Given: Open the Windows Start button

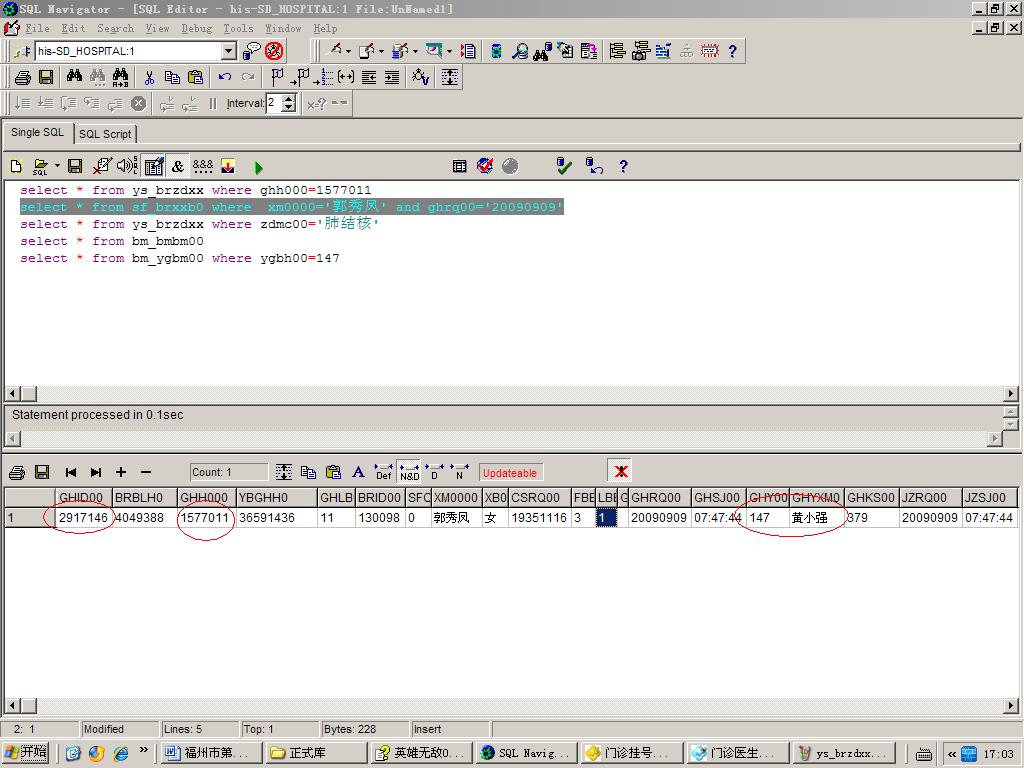Looking at the screenshot, I should tap(27, 753).
